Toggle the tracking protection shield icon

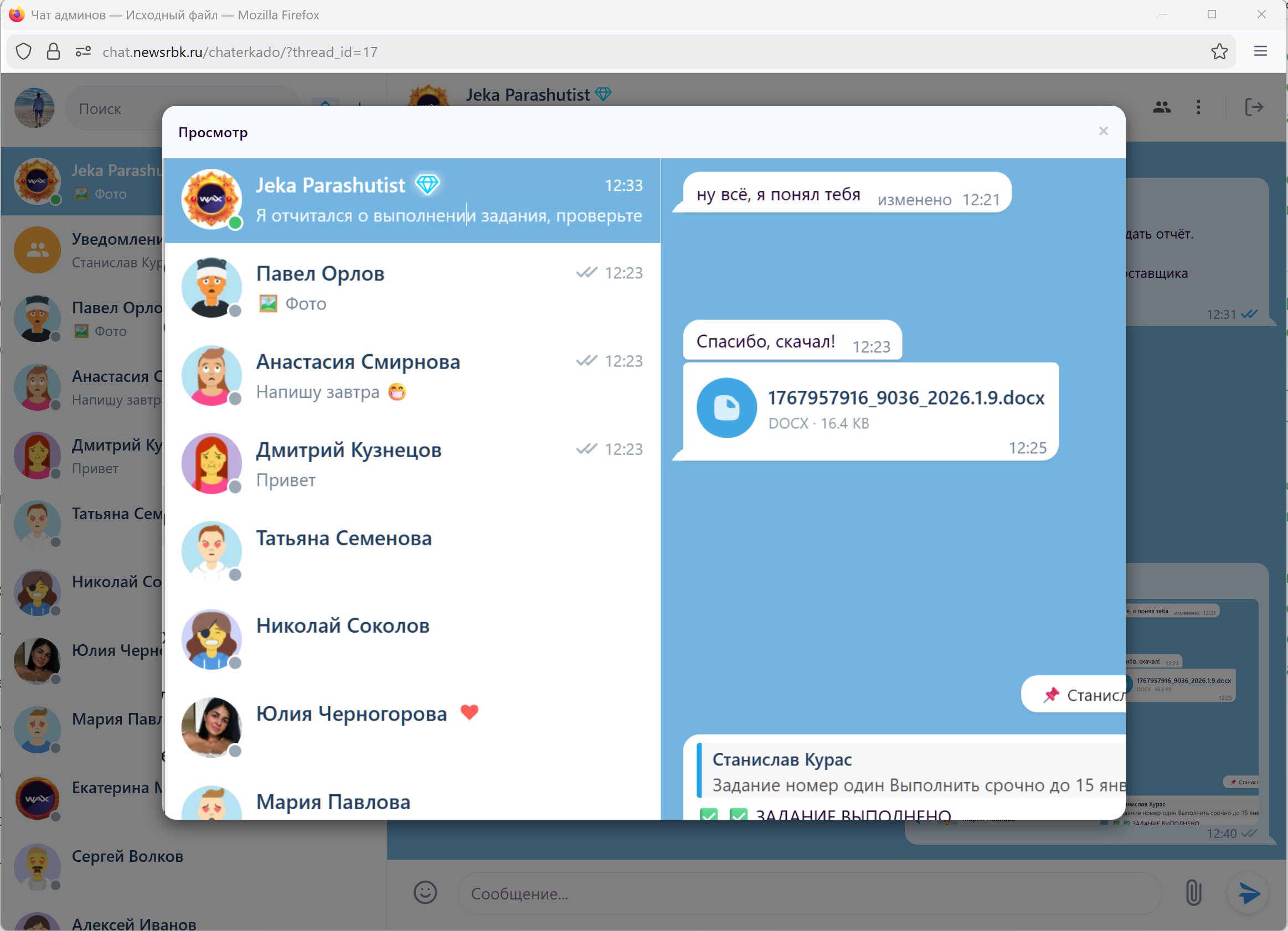pos(23,51)
